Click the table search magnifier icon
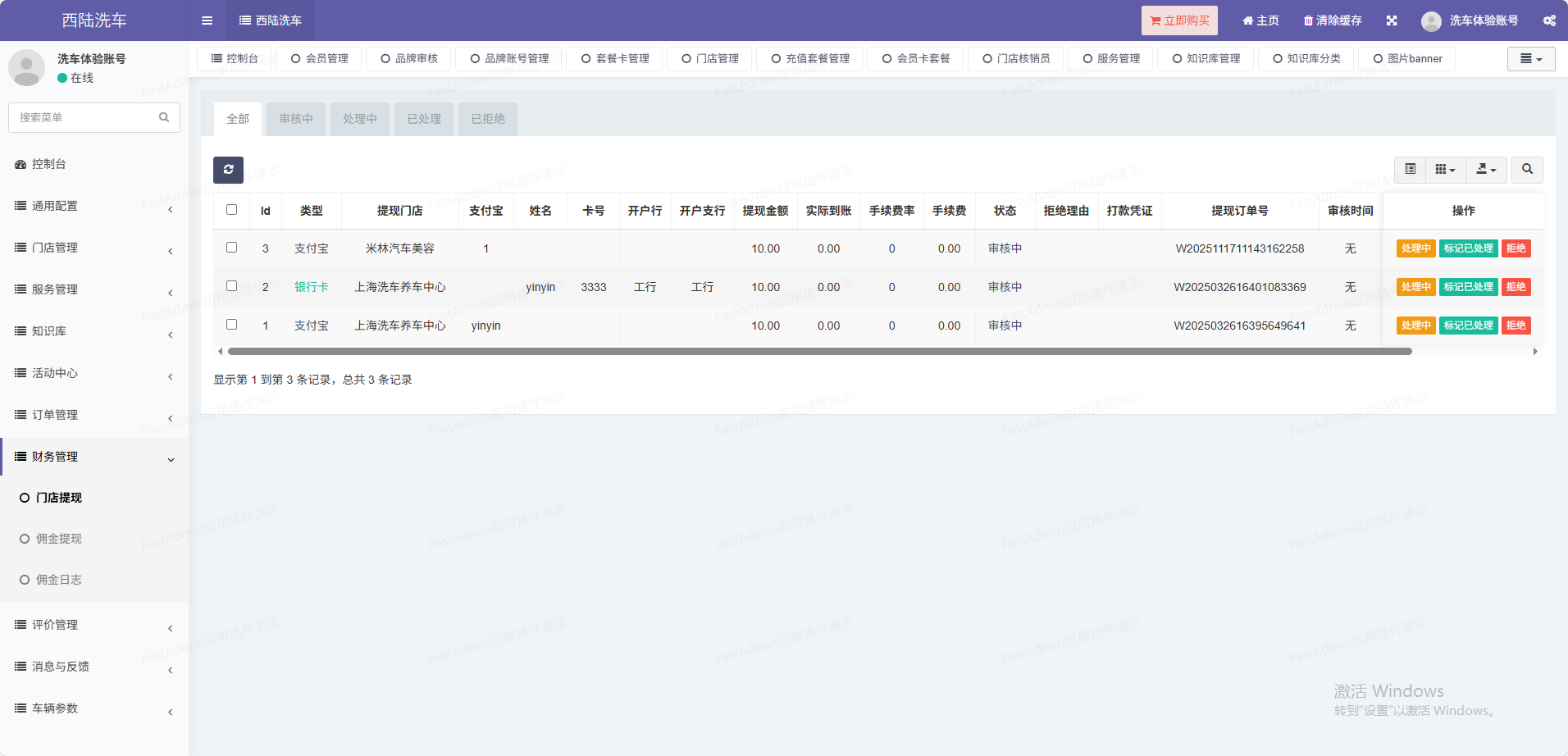Screen dimensions: 1568x756 1527,170
